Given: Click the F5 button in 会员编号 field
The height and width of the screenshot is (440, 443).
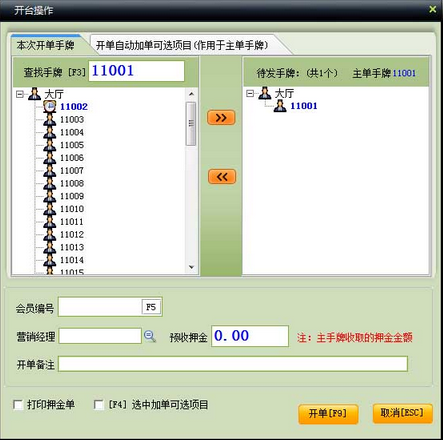Looking at the screenshot, I should 151,307.
